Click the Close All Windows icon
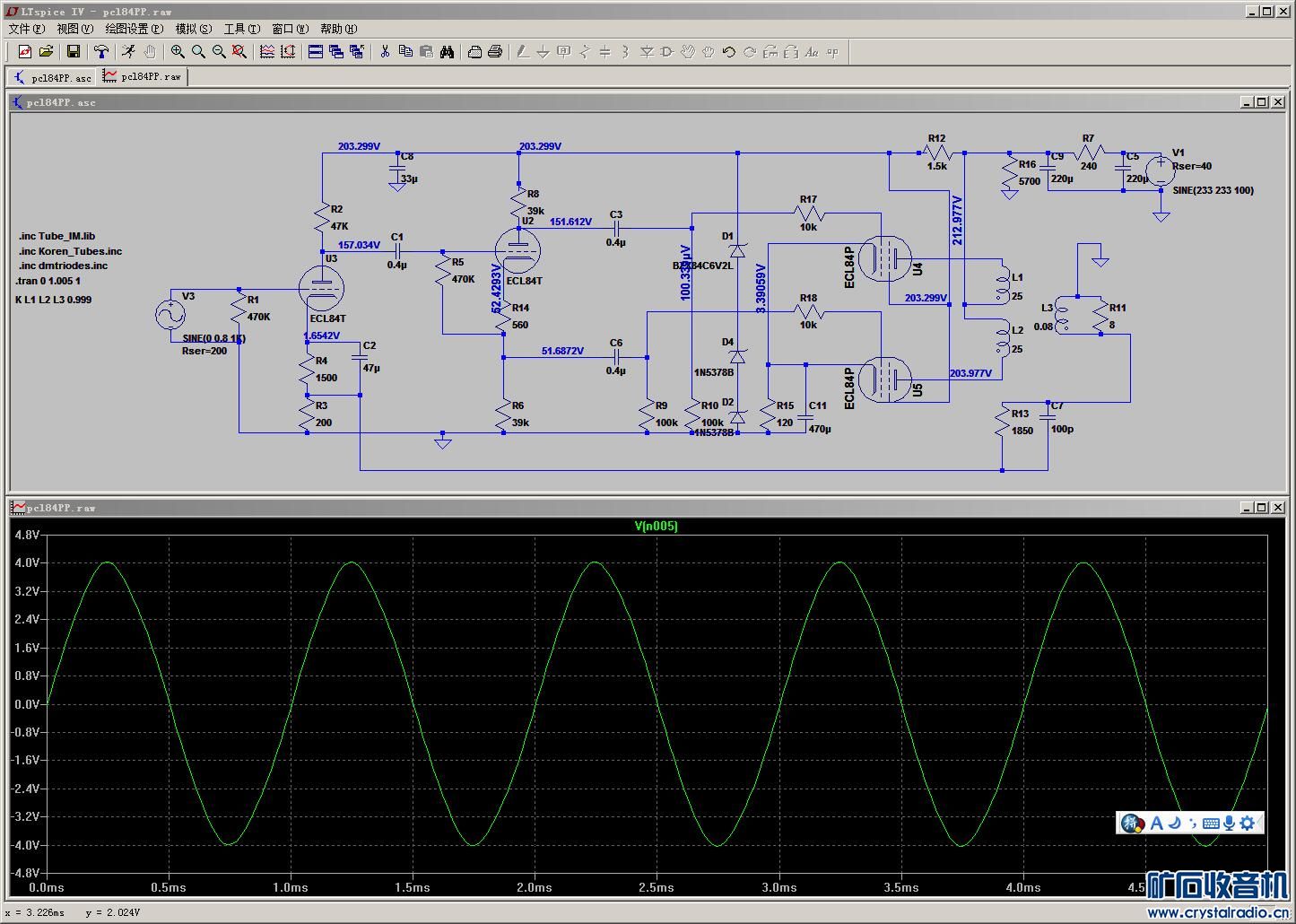This screenshot has width=1296, height=924. pyautogui.click(x=357, y=52)
